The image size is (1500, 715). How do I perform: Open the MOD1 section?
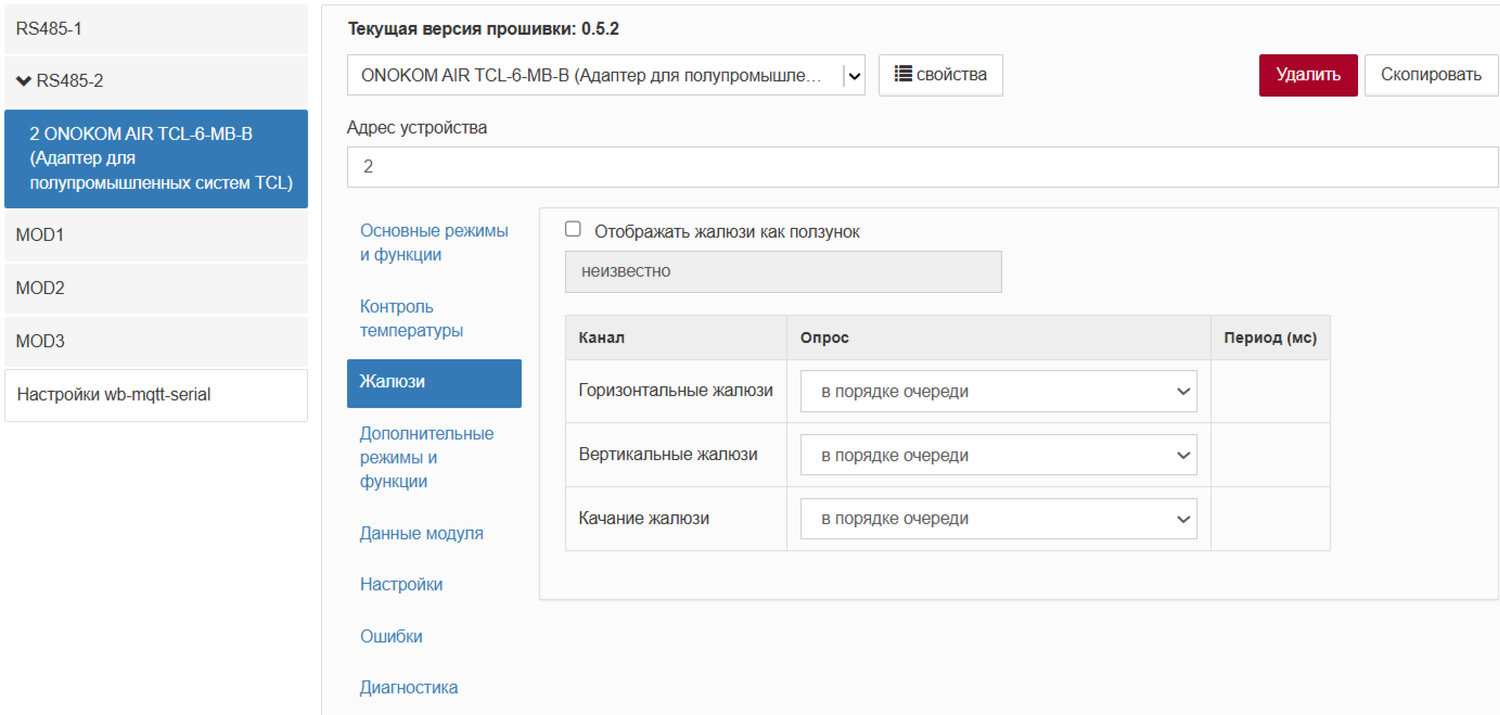(x=156, y=235)
